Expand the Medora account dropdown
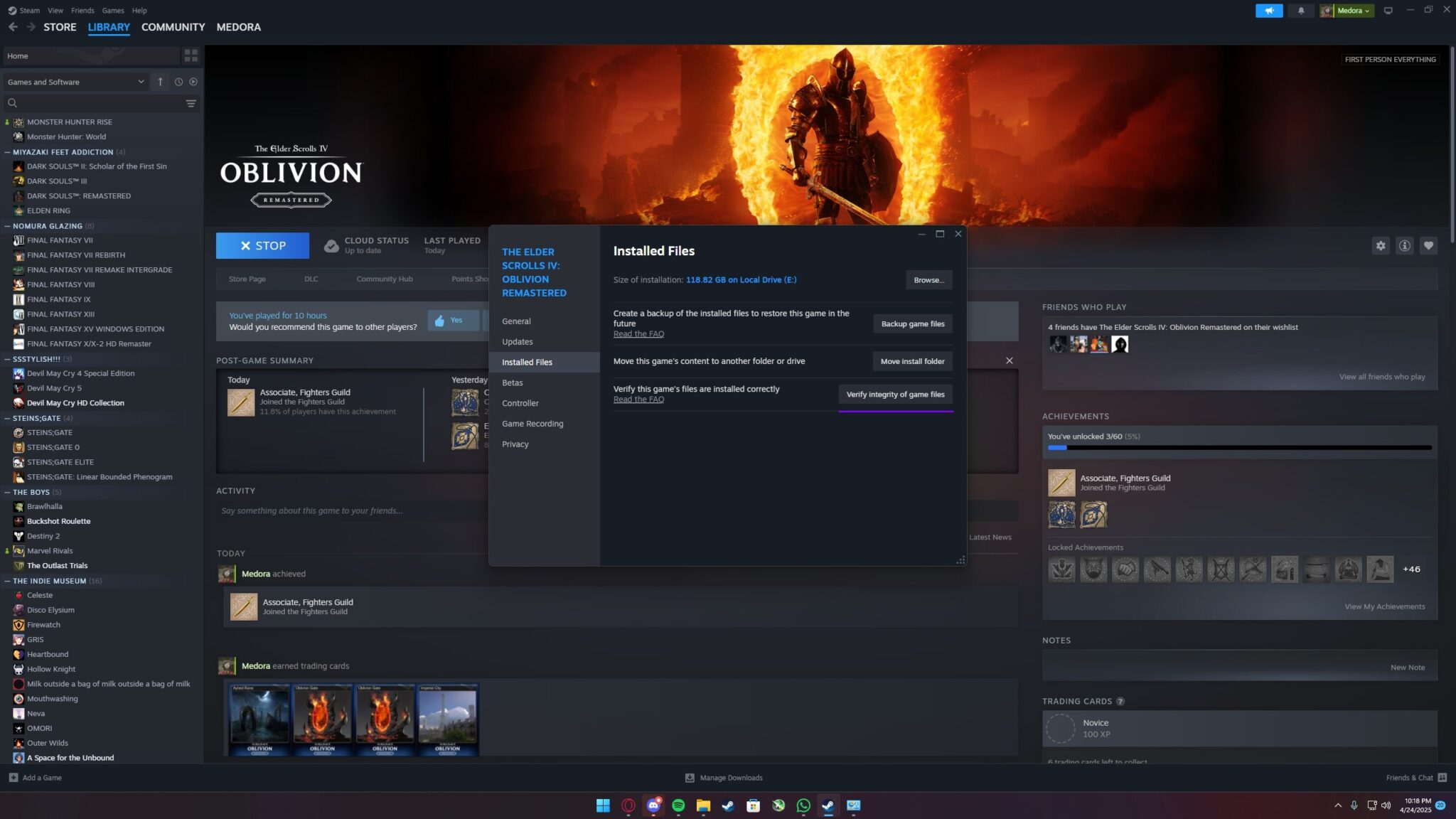 point(1347,11)
